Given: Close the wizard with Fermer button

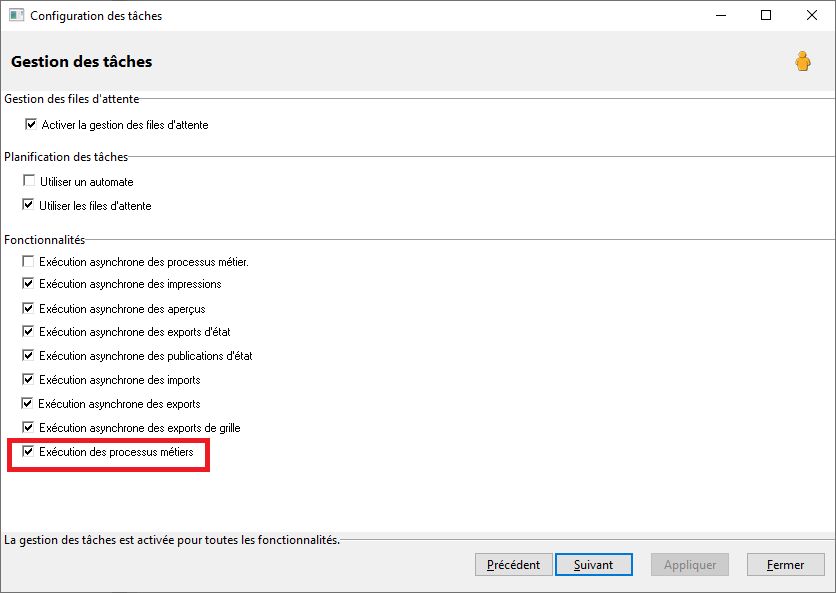Looking at the screenshot, I should click(785, 565).
